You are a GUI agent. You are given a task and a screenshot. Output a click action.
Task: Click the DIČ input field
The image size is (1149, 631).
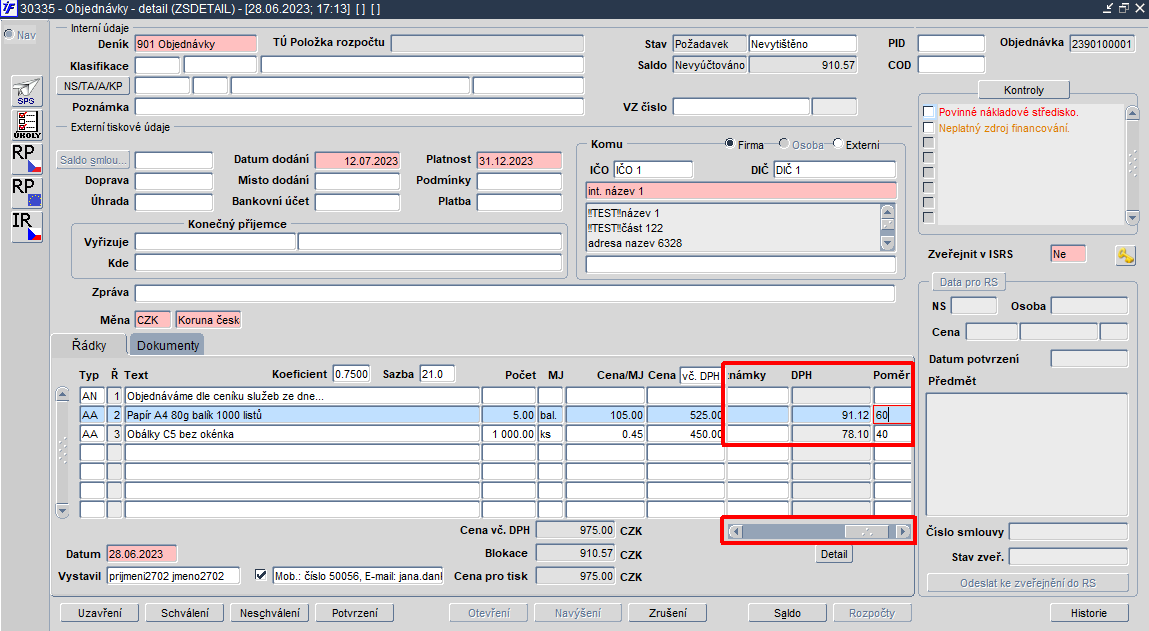pos(835,170)
